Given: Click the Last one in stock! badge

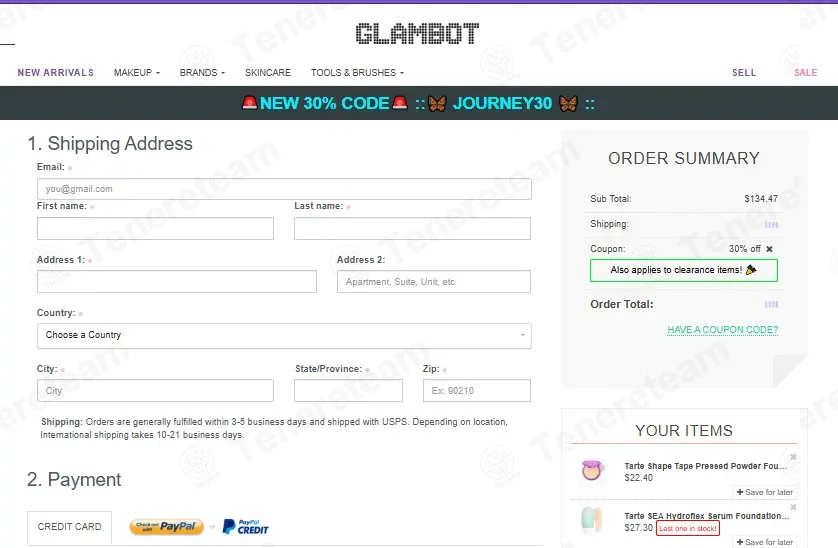Looking at the screenshot, I should (x=688, y=528).
